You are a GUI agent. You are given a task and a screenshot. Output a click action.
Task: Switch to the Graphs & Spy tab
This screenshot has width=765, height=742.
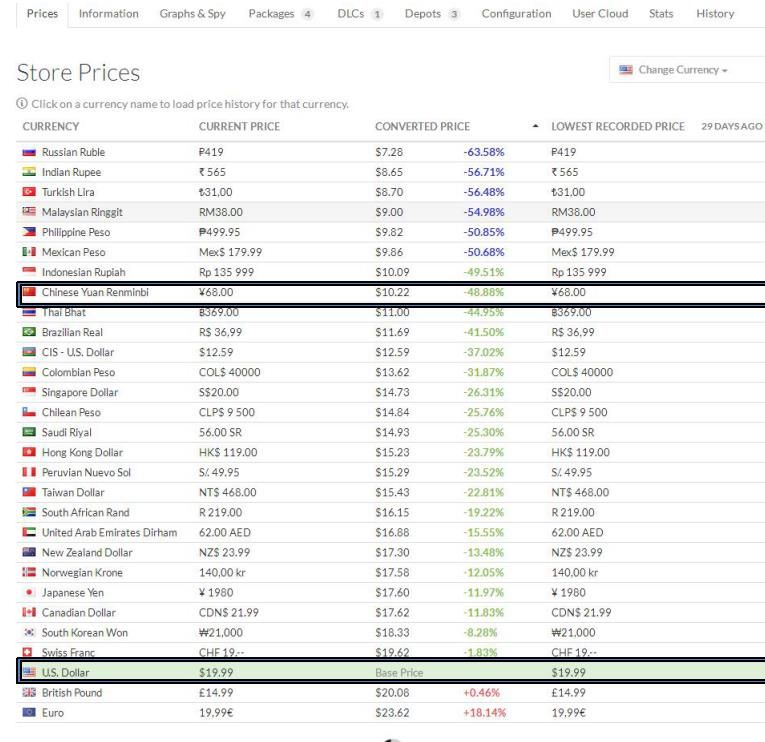192,14
